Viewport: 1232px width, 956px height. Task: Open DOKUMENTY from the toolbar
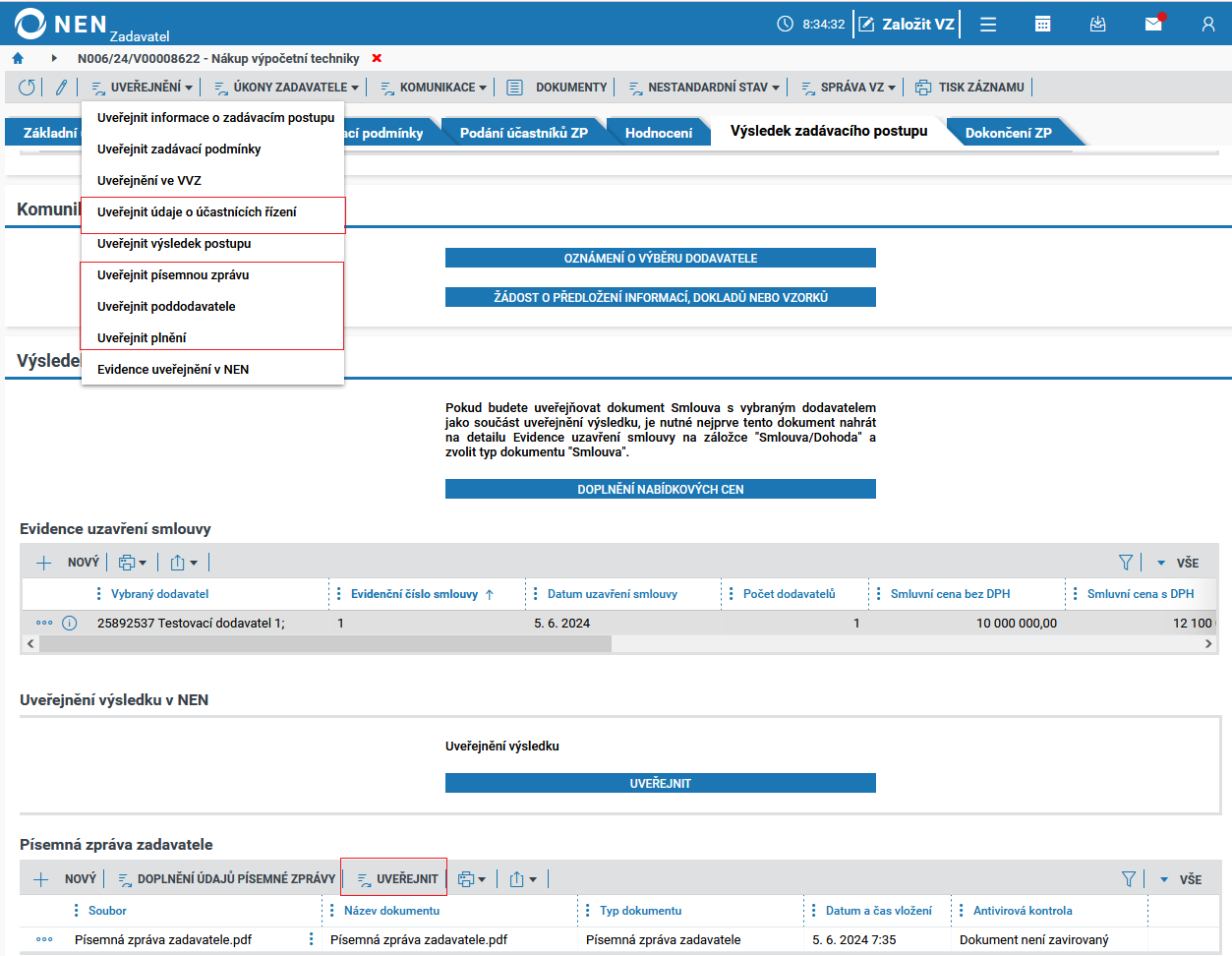(557, 88)
